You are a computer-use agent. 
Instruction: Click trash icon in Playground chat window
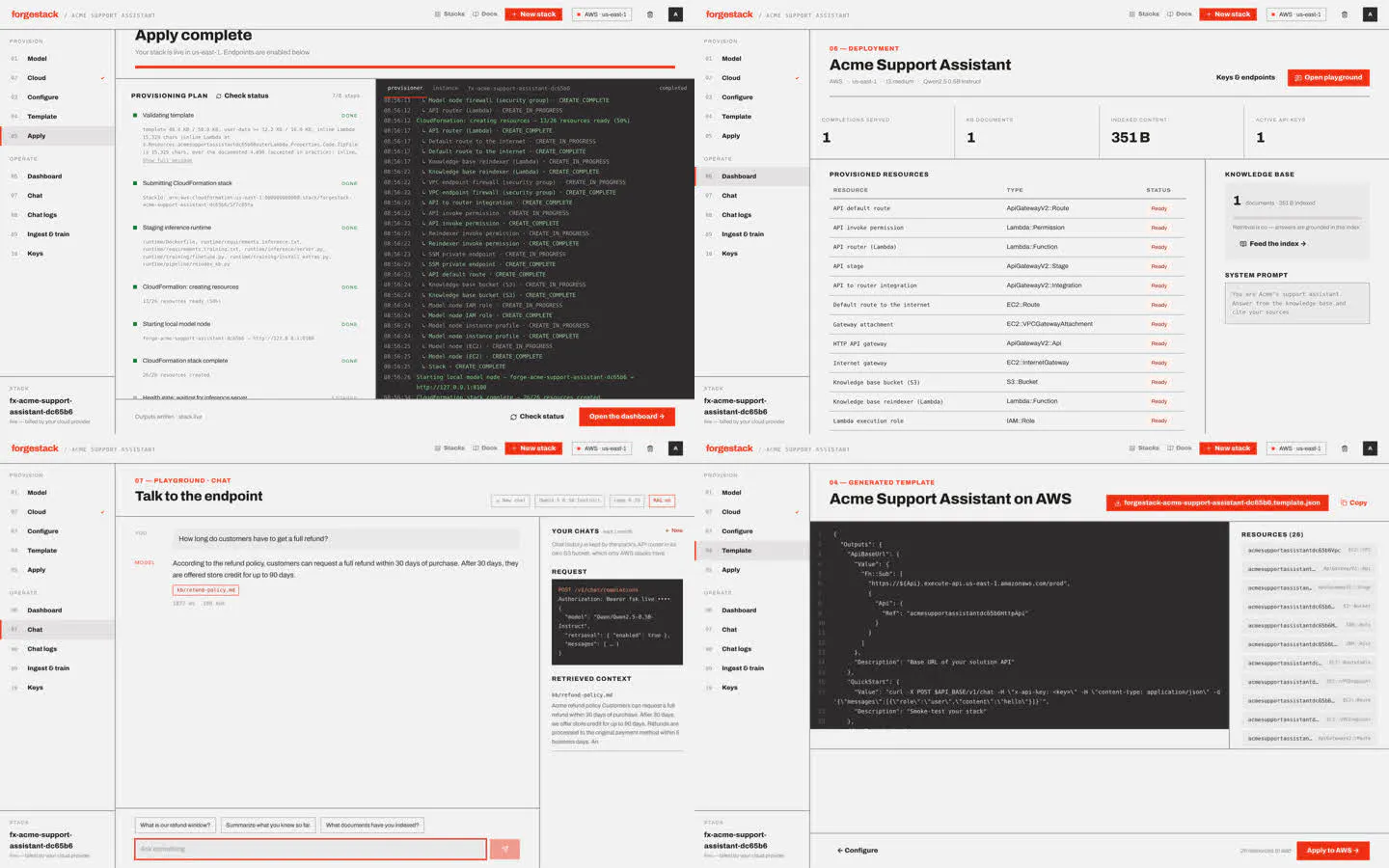pyautogui.click(x=649, y=448)
